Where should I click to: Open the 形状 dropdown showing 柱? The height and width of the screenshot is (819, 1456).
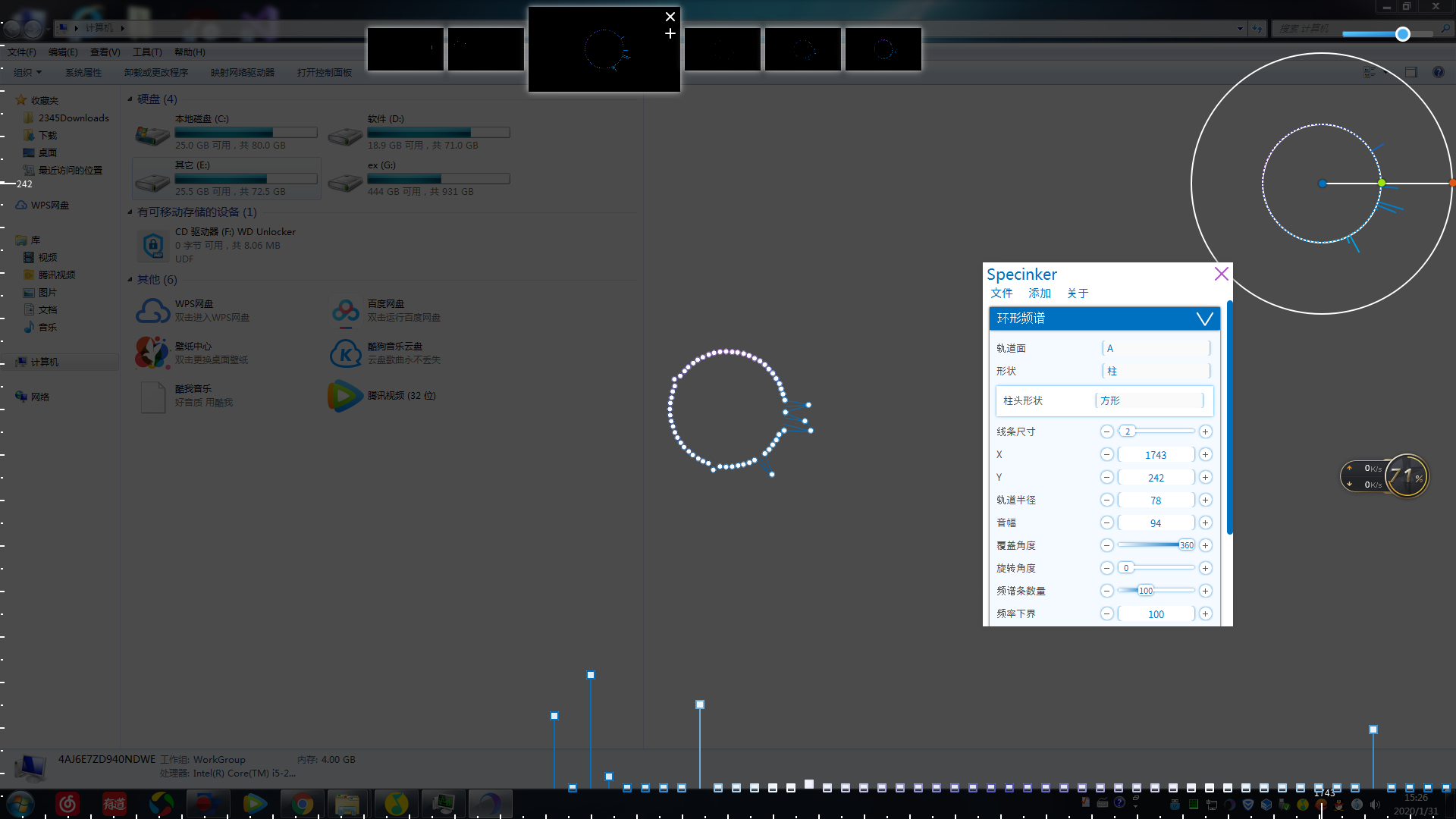[x=1156, y=371]
